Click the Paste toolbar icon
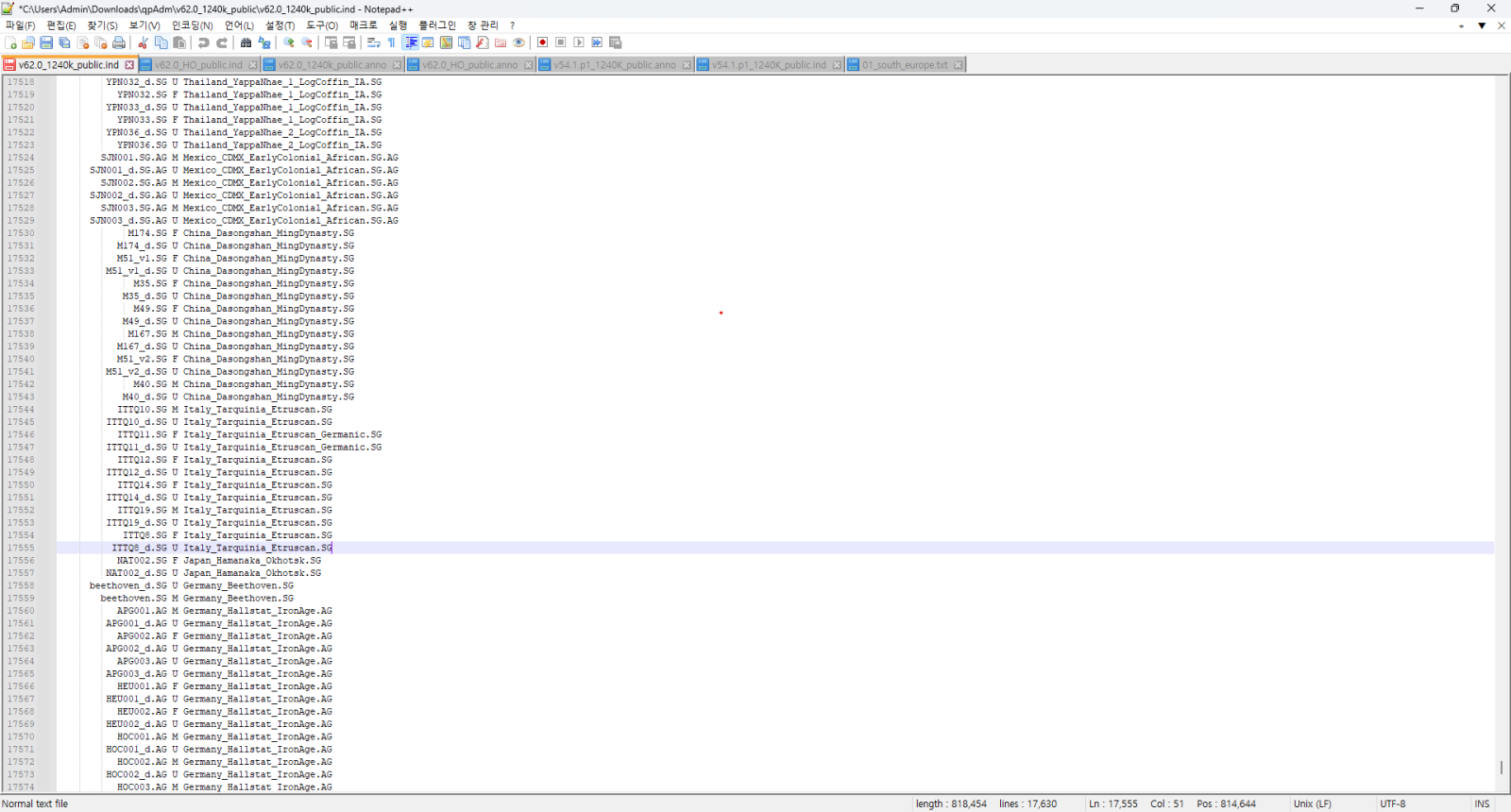This screenshot has width=1511, height=812. pos(179,42)
